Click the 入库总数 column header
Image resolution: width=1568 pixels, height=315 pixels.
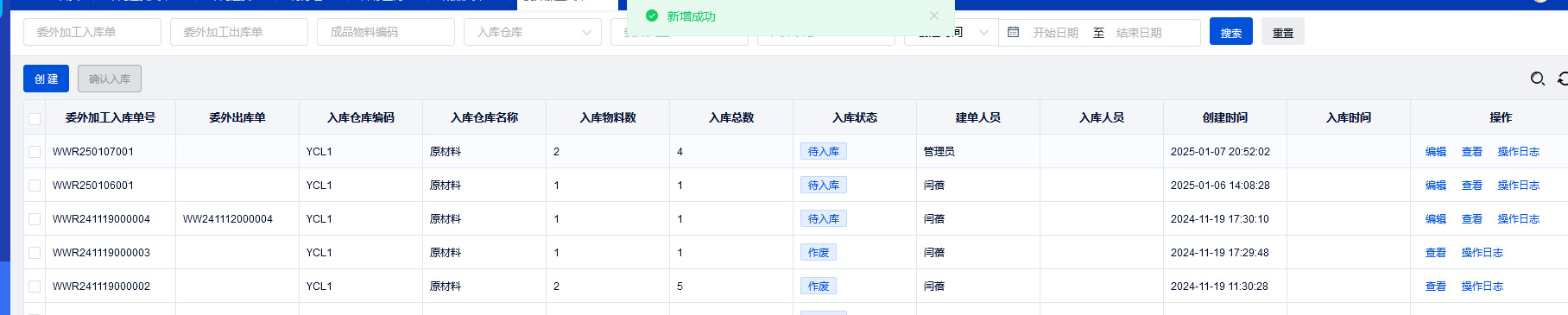[731, 117]
